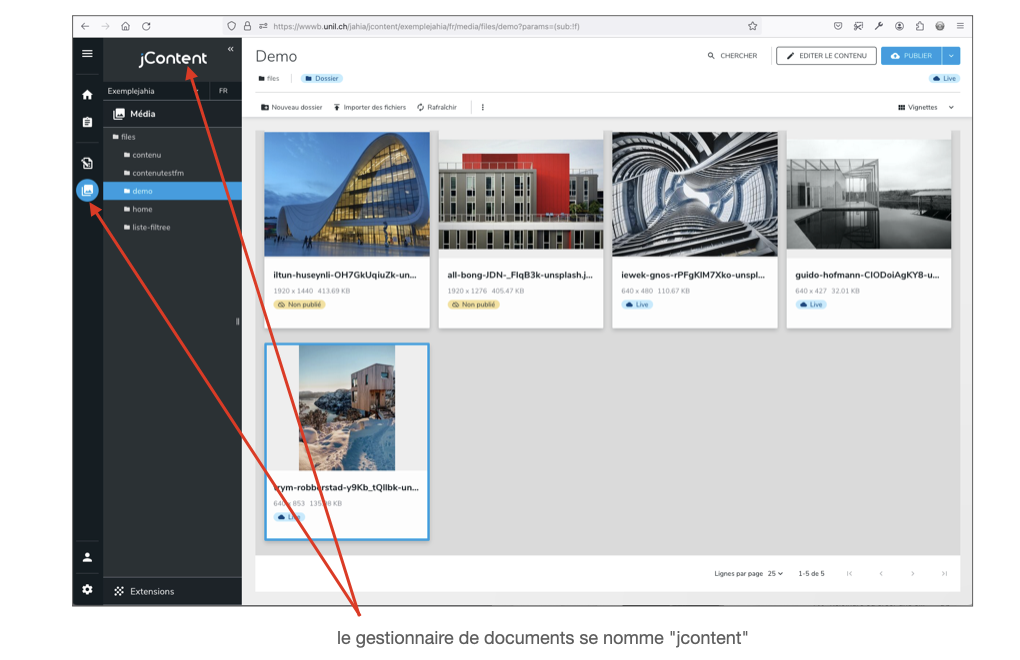Change the lines per page dropdown

click(775, 574)
